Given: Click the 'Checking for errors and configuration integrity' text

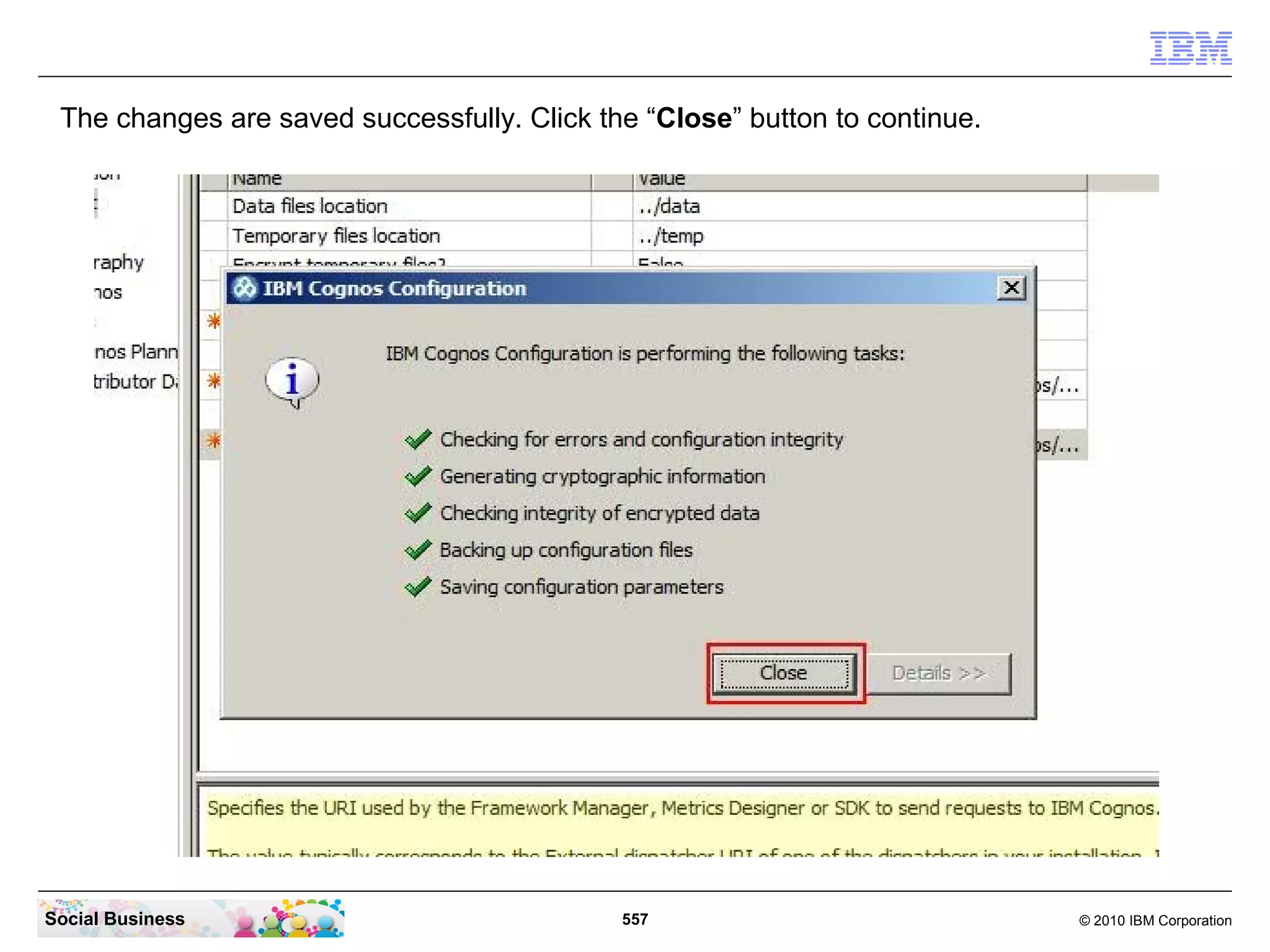Looking at the screenshot, I should tap(642, 439).
